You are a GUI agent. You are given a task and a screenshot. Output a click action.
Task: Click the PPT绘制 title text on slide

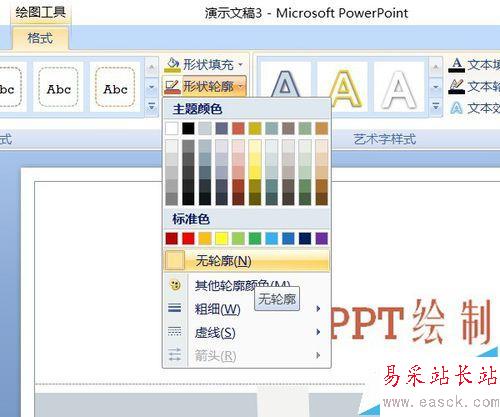tap(411, 322)
